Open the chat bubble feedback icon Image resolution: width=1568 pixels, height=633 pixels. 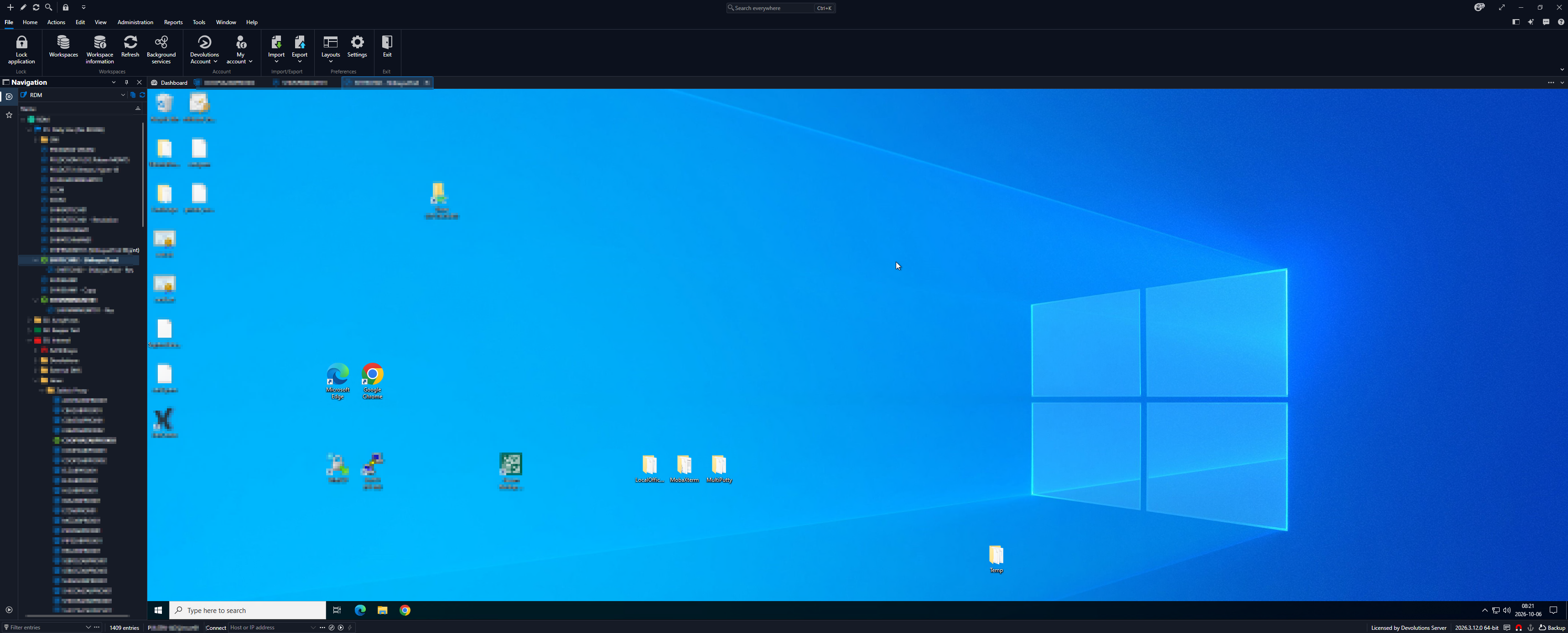[x=1546, y=22]
